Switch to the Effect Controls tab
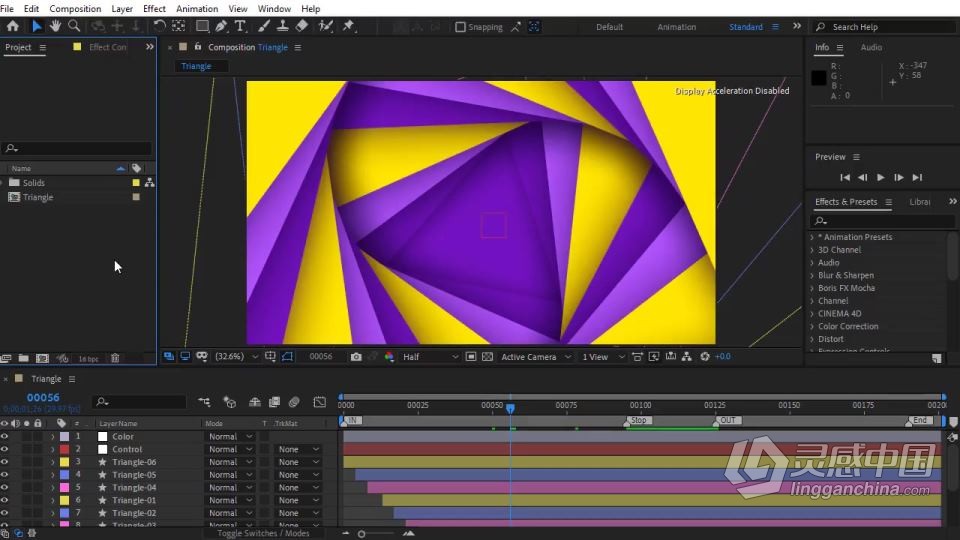The height and width of the screenshot is (540, 960). click(108, 47)
